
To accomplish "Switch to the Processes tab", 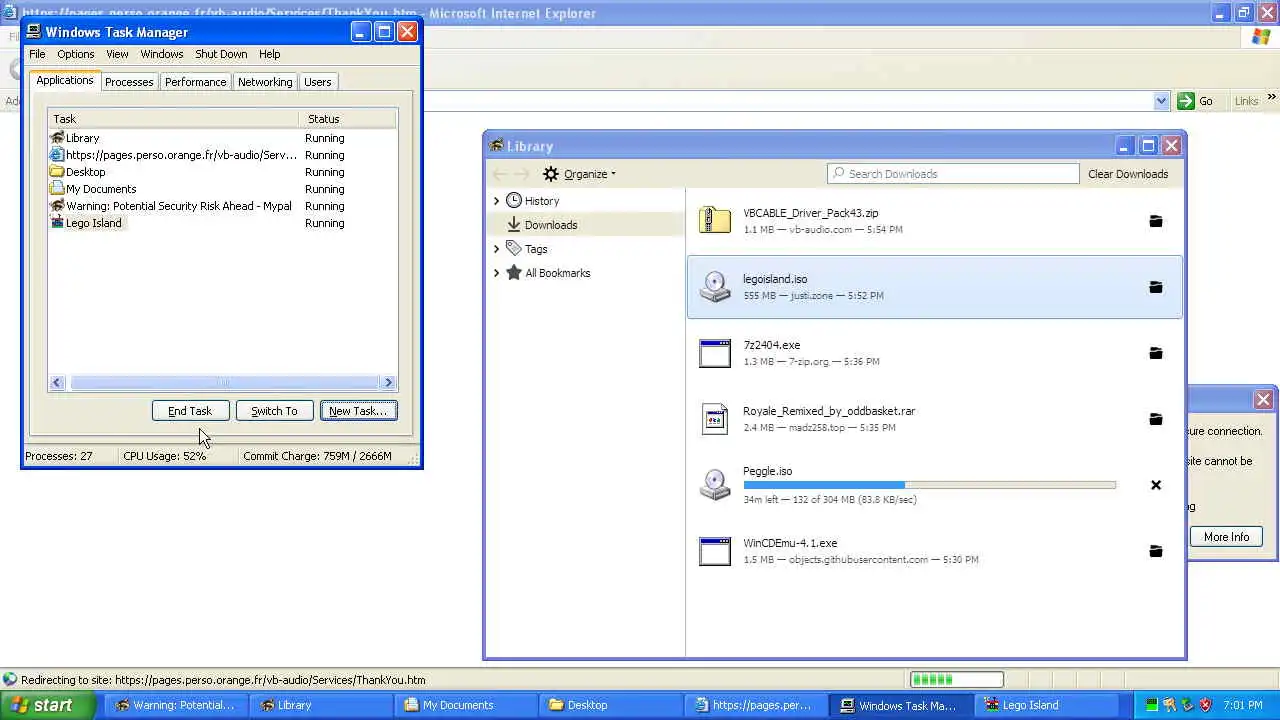I will pos(129,82).
